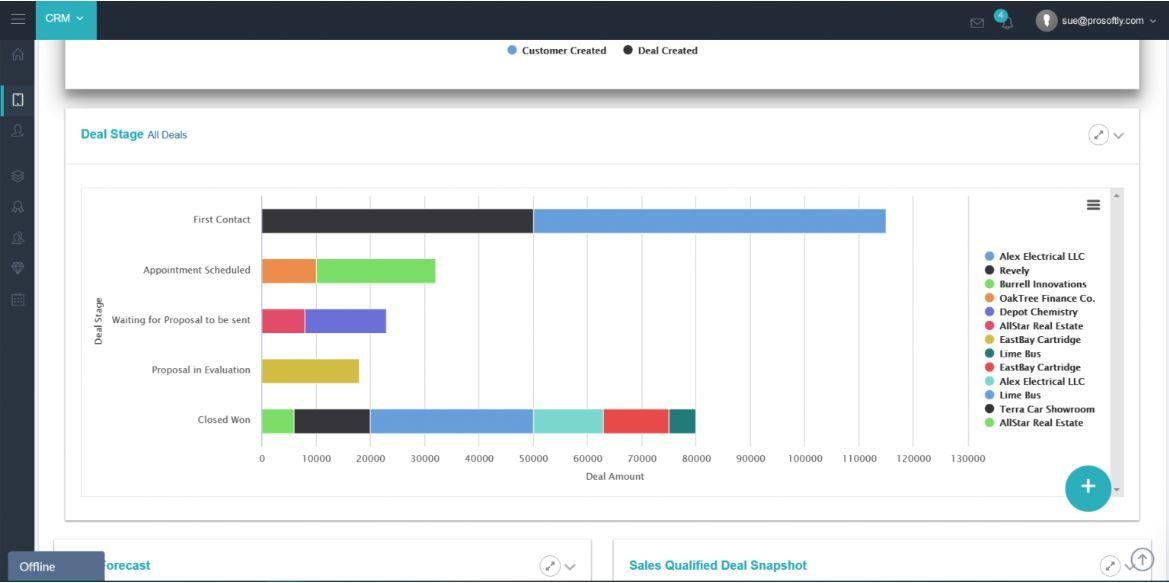Open the hamburger menu in top bar
The height and width of the screenshot is (583, 1169).
[17, 19]
